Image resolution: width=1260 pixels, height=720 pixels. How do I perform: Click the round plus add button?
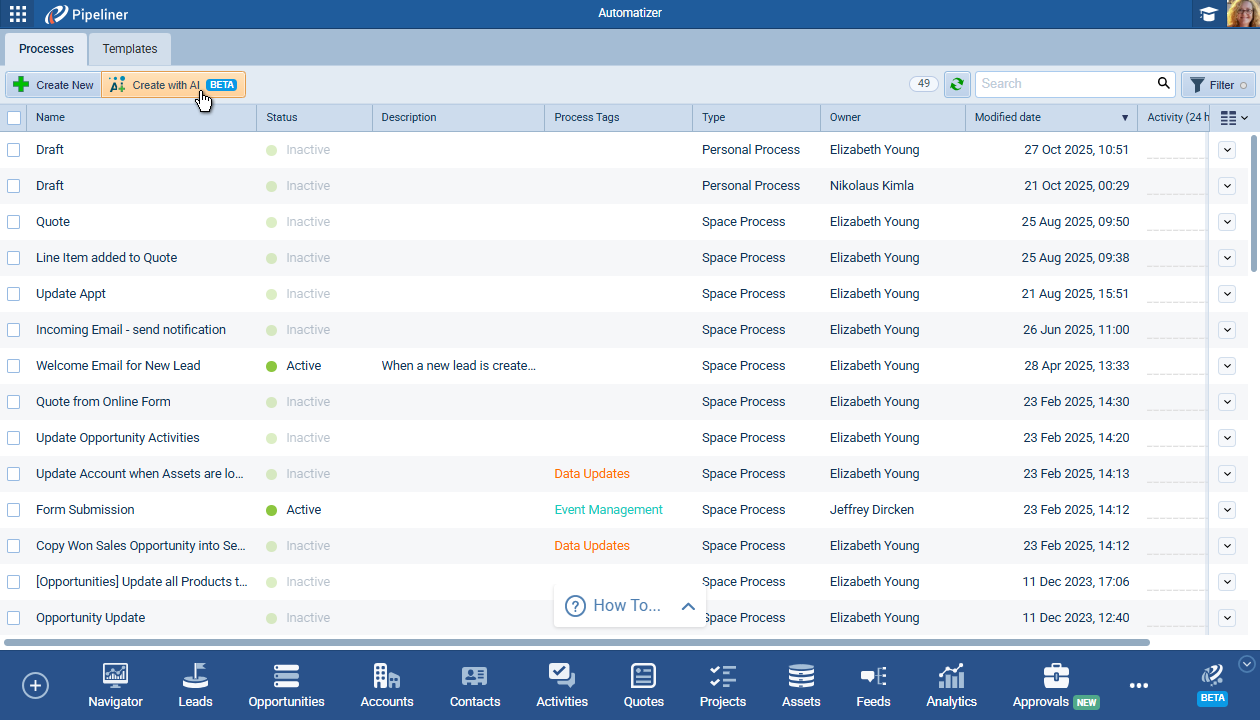pyautogui.click(x=35, y=685)
